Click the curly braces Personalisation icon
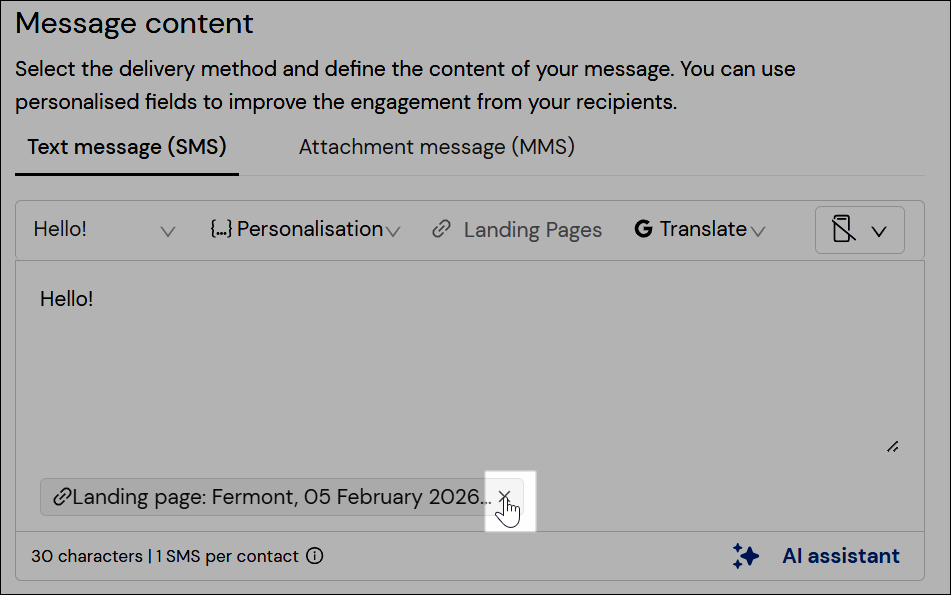The image size is (951, 595). [221, 229]
